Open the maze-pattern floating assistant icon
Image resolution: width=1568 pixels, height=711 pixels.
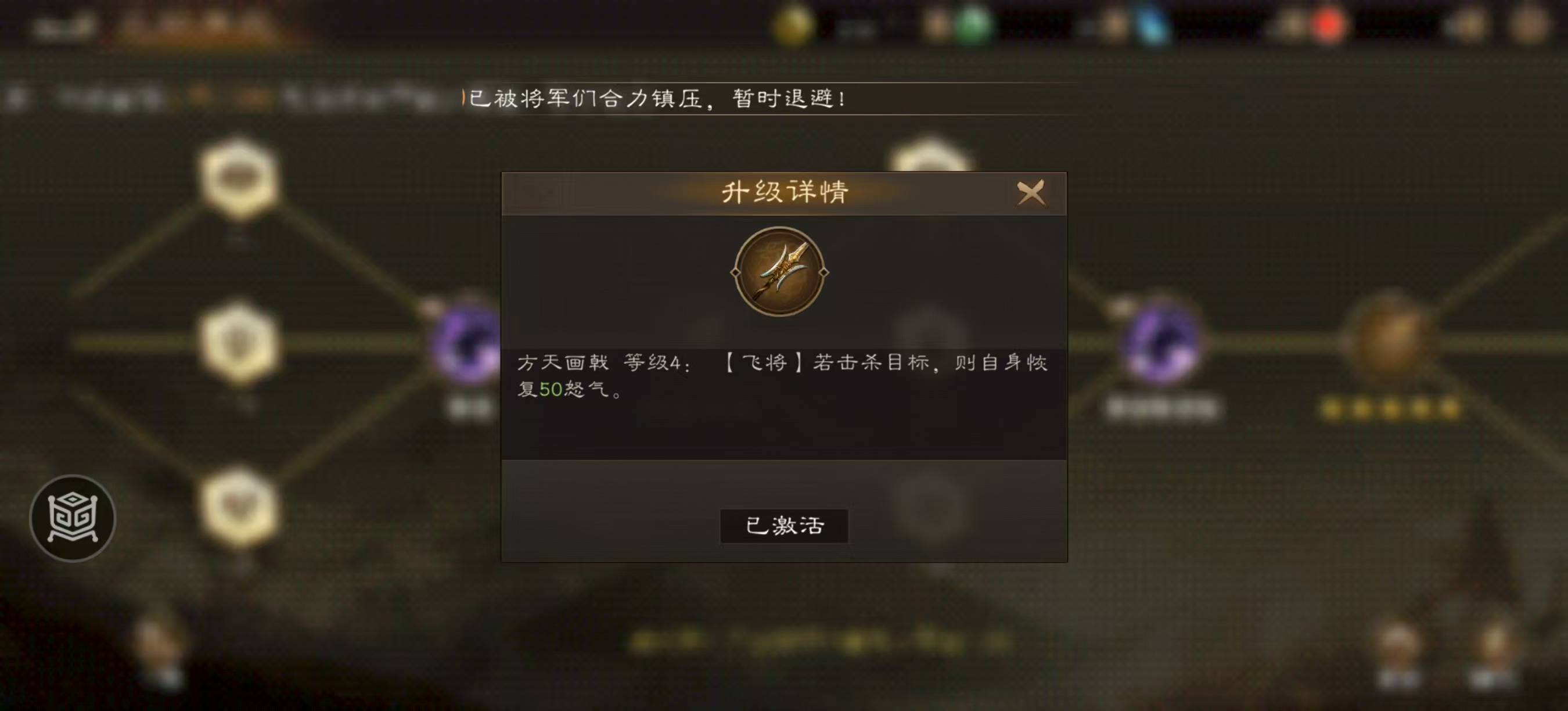click(x=73, y=518)
